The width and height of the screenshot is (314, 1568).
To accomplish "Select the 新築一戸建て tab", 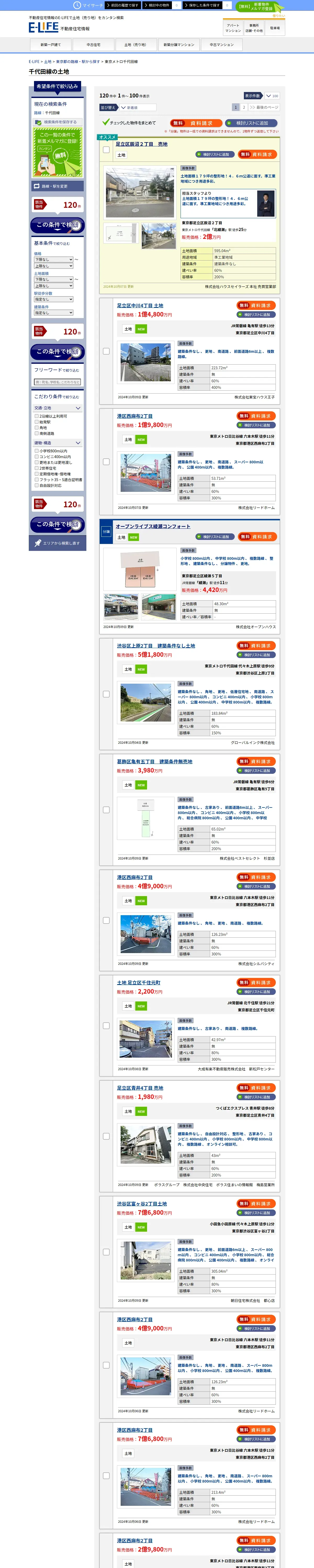I will pyautogui.click(x=51, y=44).
